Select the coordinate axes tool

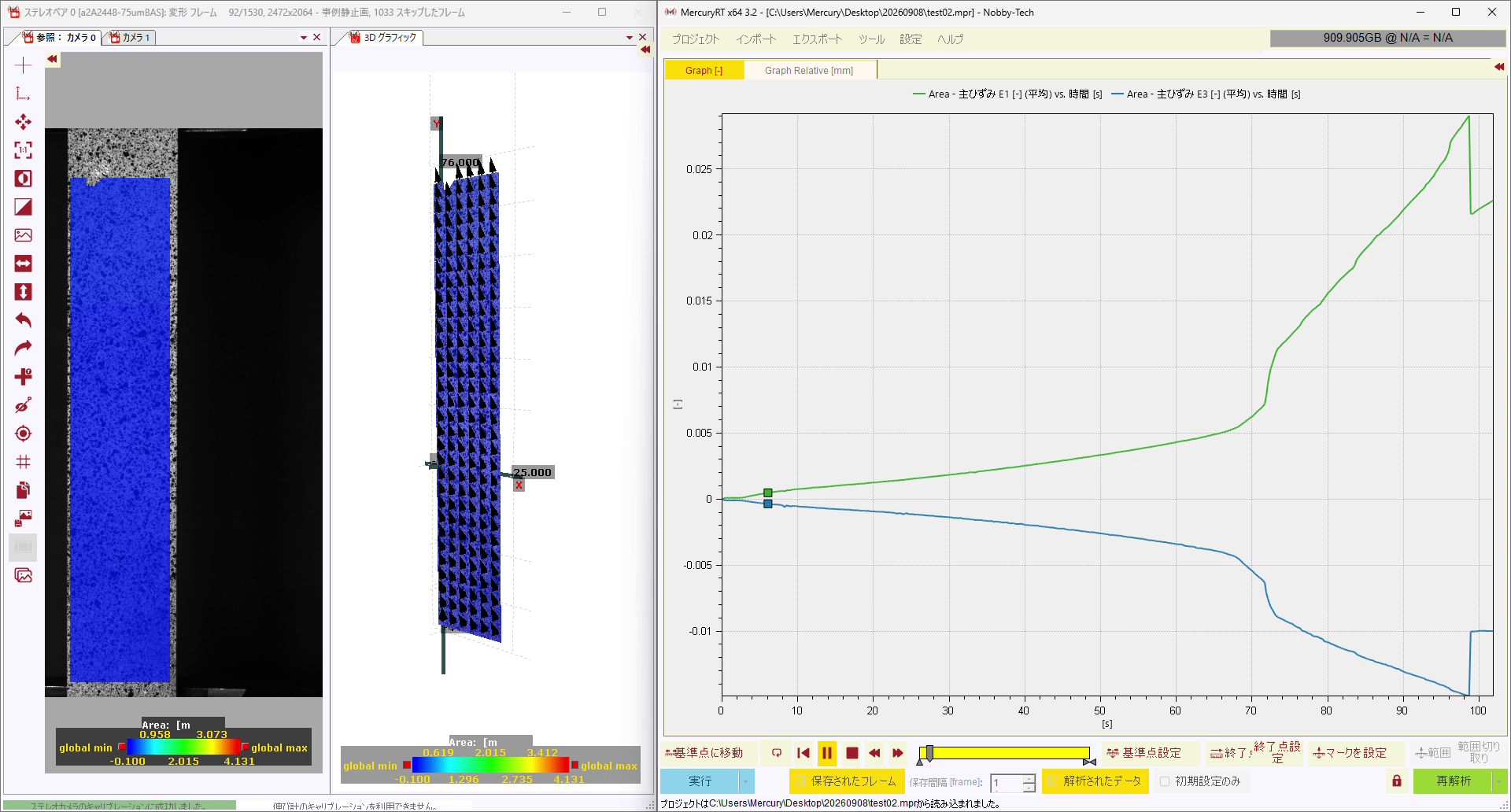click(x=23, y=94)
